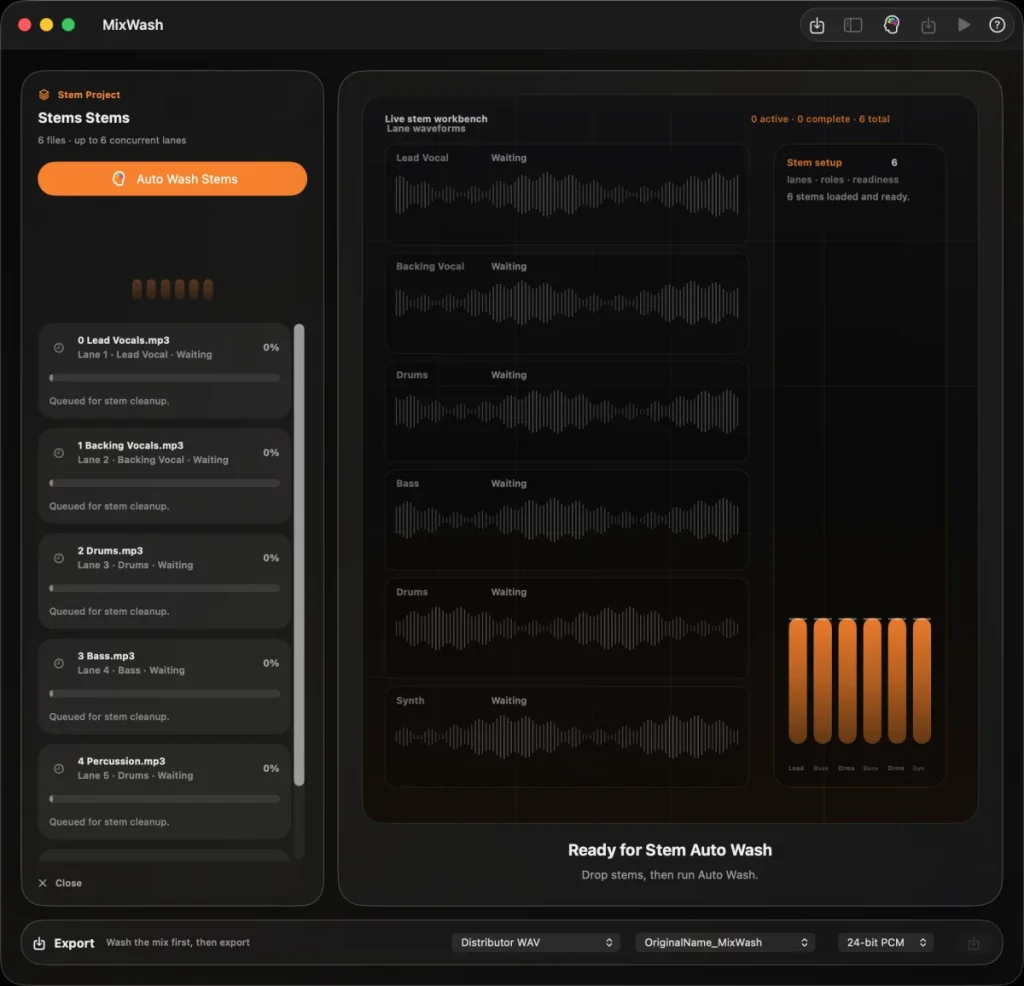This screenshot has width=1024, height=986.
Task: Open the colorful Auto Wash head icon
Action: 891,25
